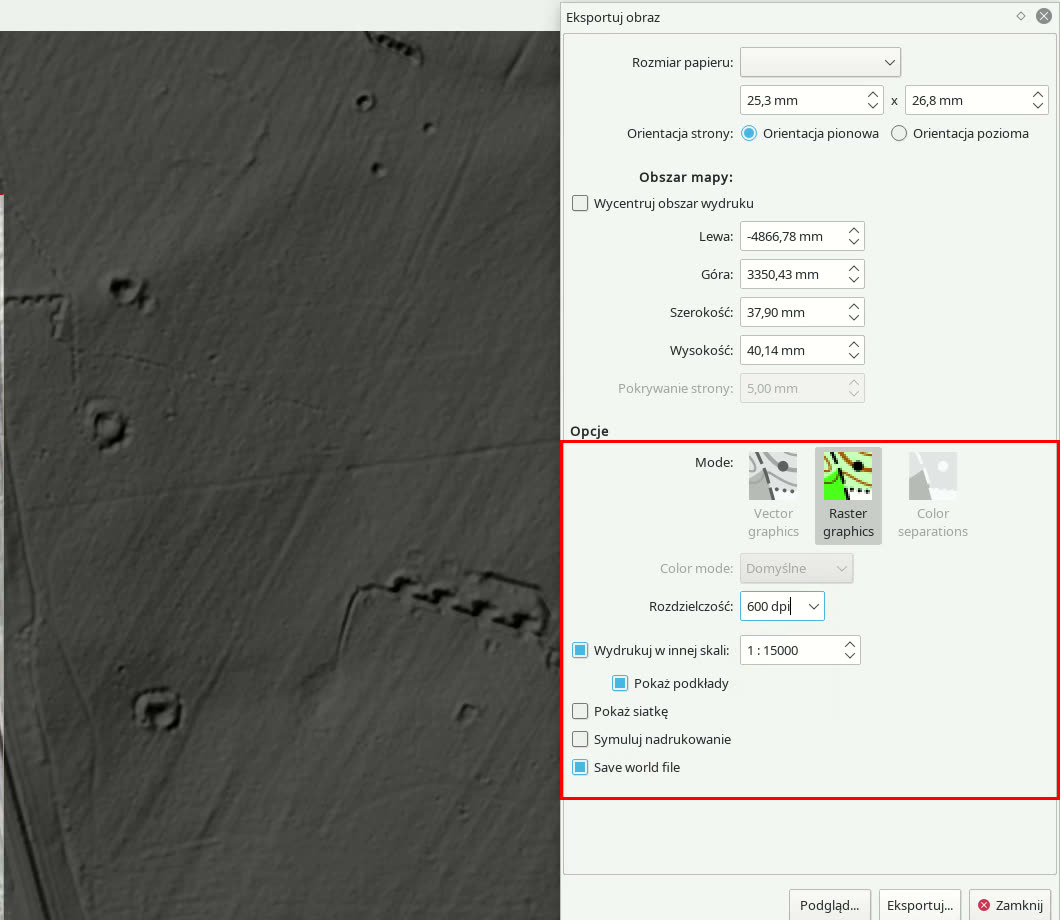1060x920 pixels.
Task: Select Orientacja pozioma radio button
Action: 898,133
